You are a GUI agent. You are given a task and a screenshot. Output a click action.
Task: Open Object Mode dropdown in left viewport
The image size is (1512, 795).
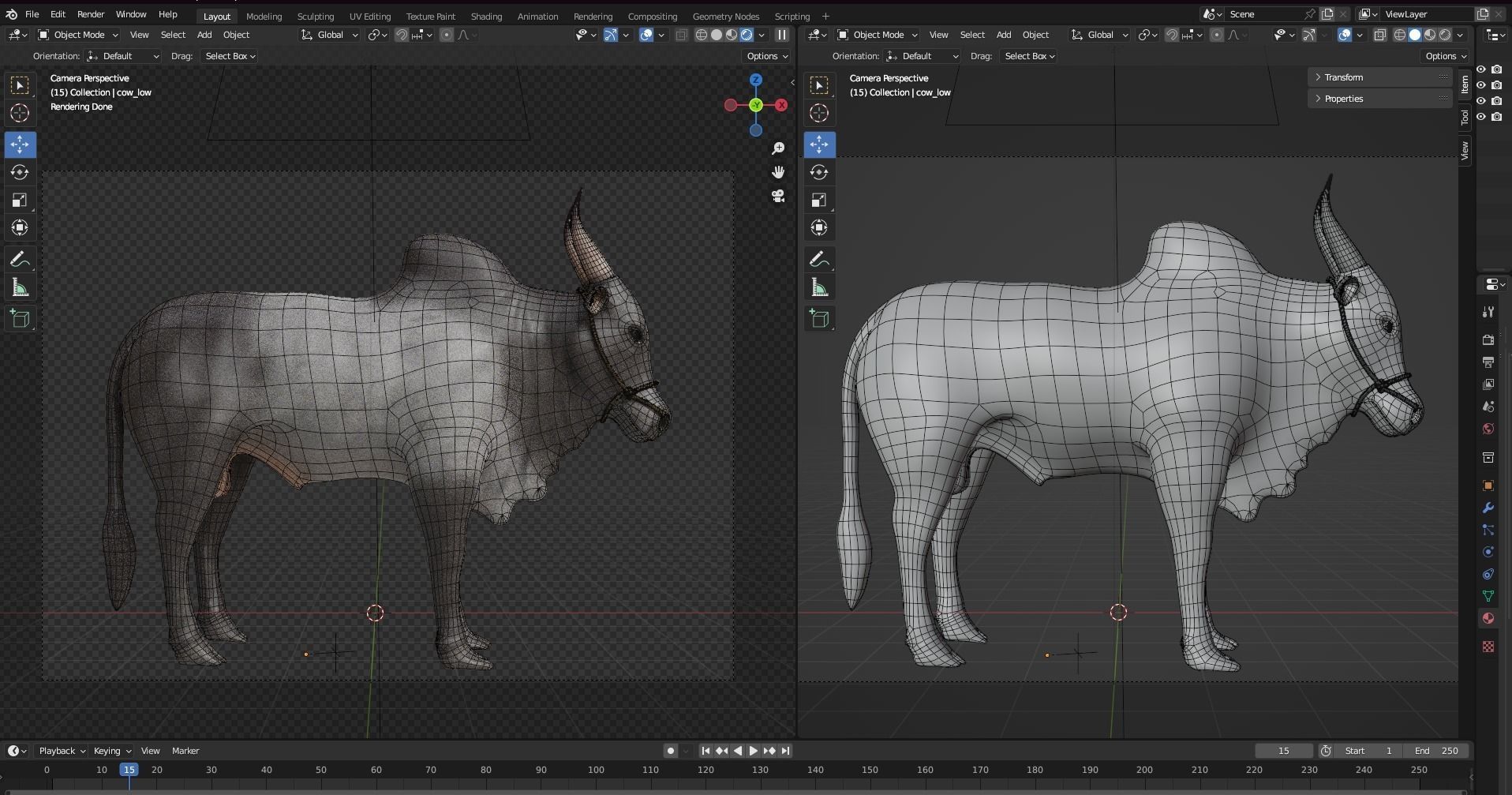click(x=78, y=35)
